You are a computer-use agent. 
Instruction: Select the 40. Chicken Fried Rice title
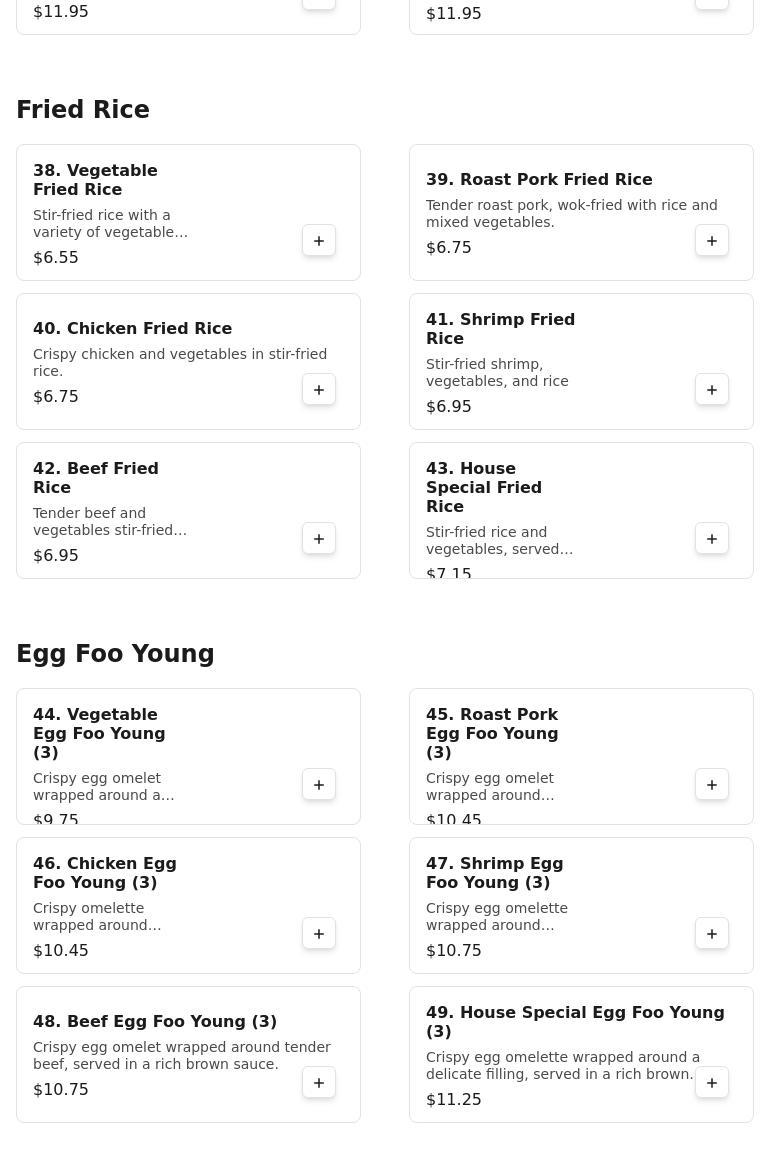tap(132, 329)
